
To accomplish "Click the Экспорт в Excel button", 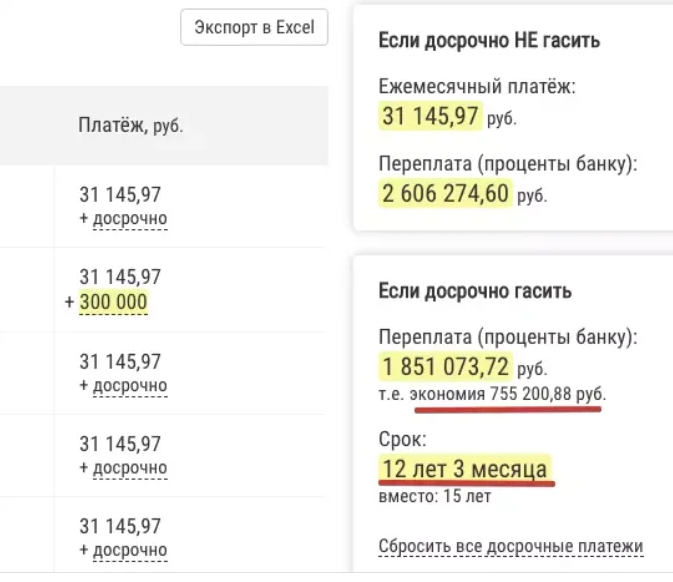I will [x=254, y=27].
